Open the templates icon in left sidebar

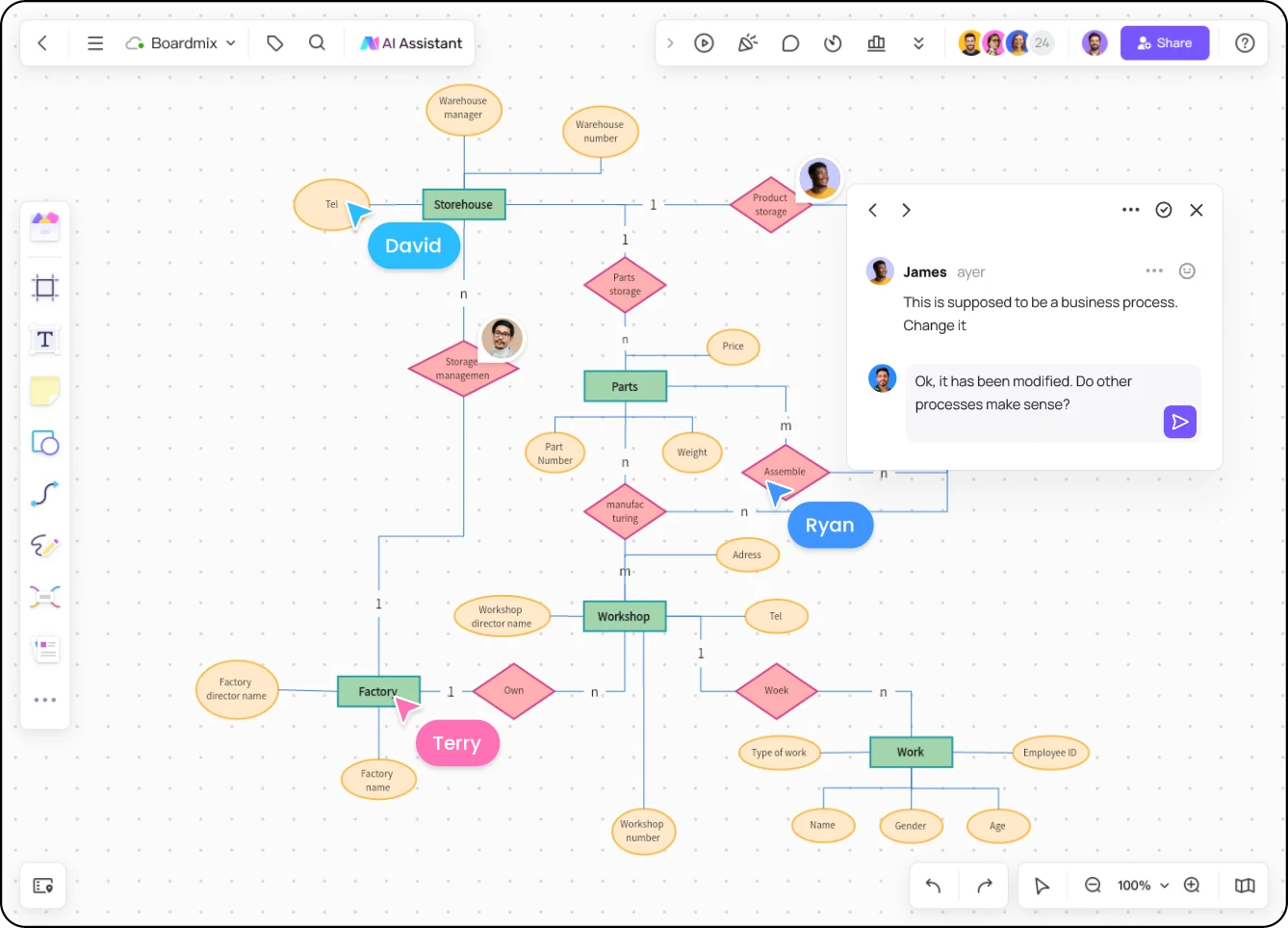coord(45,227)
